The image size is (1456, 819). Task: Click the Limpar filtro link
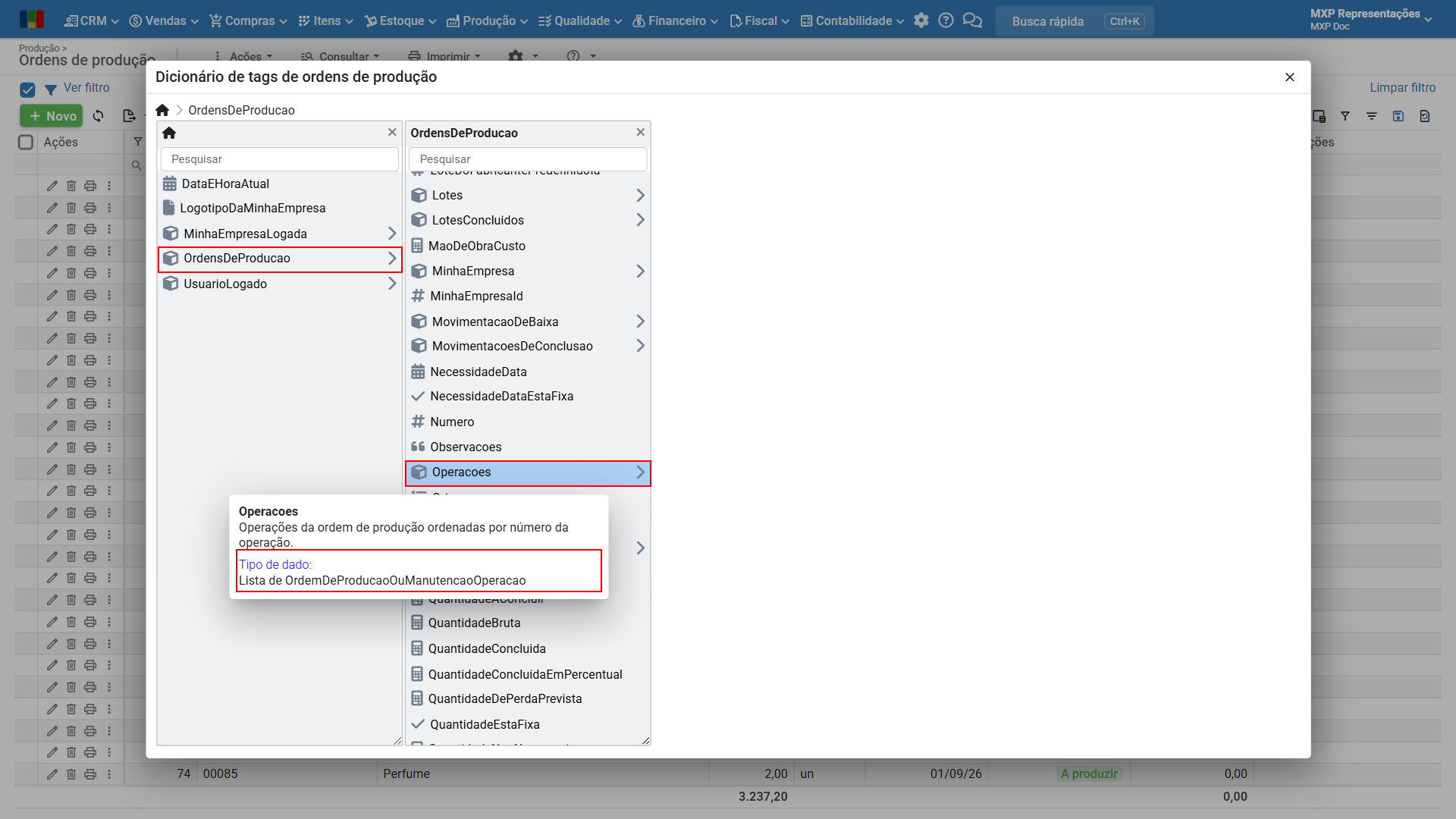1402,88
